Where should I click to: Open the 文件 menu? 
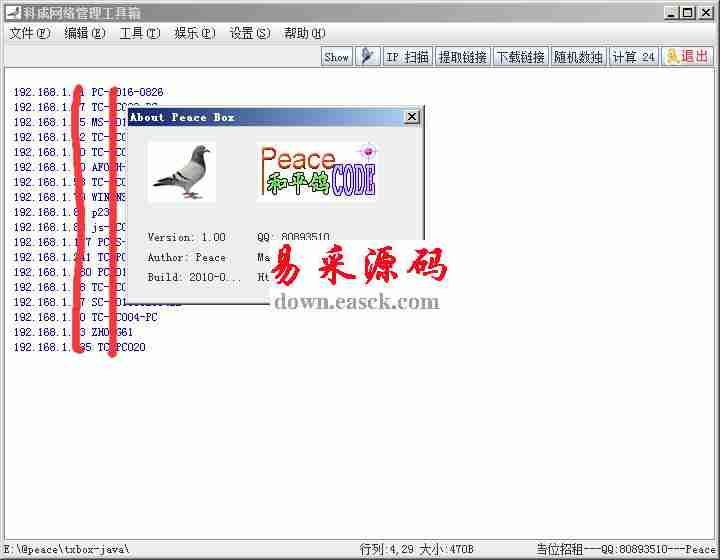click(x=29, y=33)
